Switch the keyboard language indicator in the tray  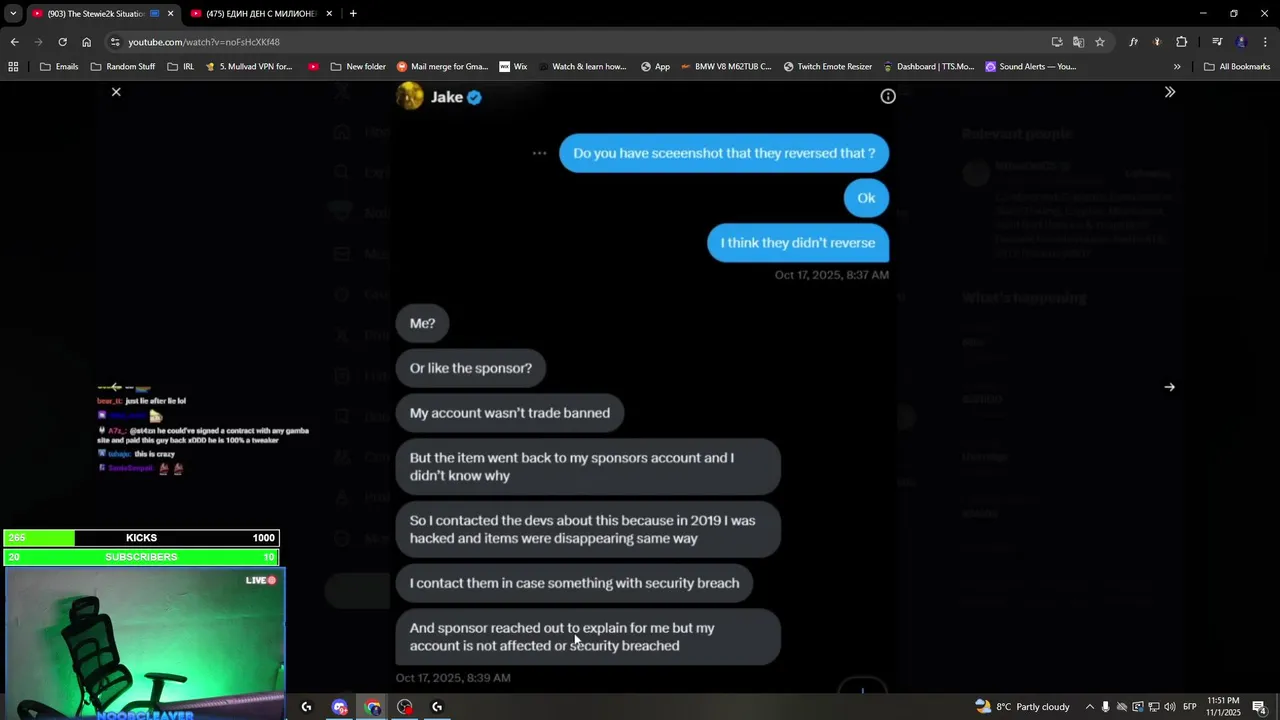[x=1190, y=707]
